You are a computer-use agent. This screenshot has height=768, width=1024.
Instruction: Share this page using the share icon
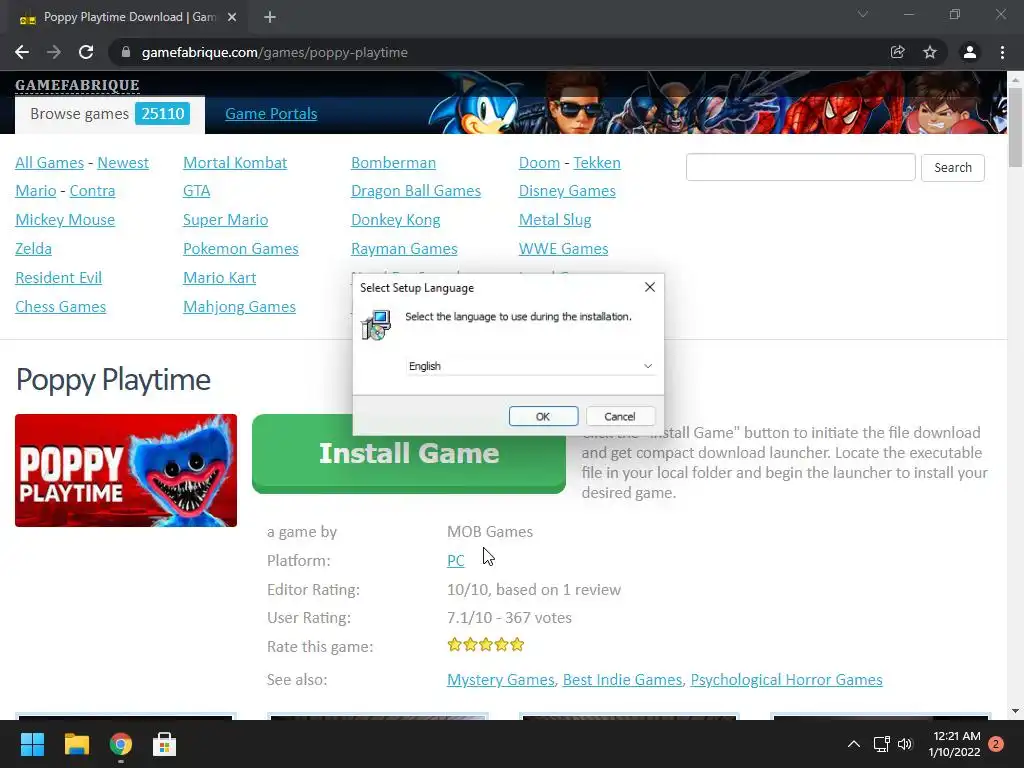[898, 52]
